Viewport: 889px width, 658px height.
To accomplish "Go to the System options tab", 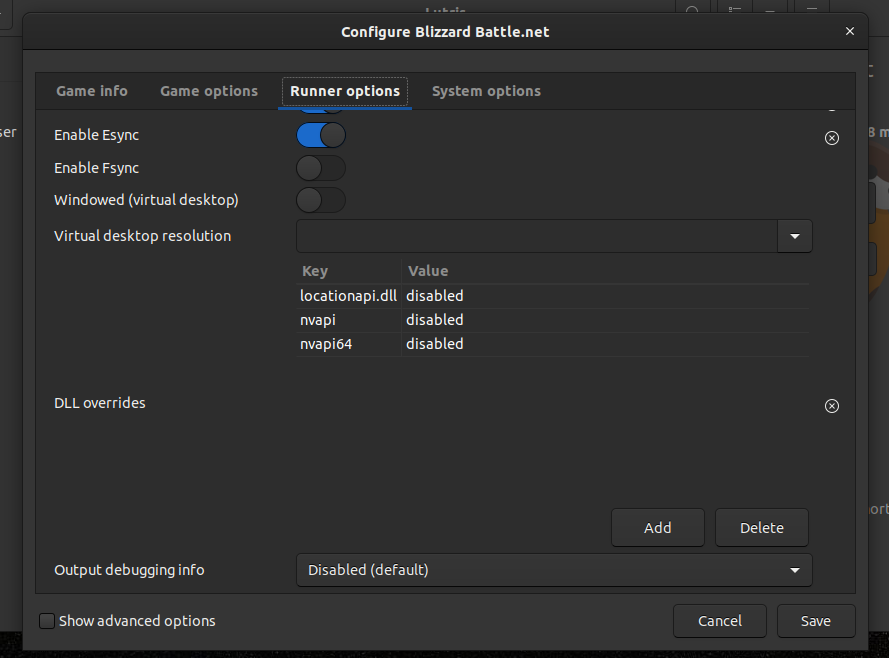I will click(x=486, y=91).
